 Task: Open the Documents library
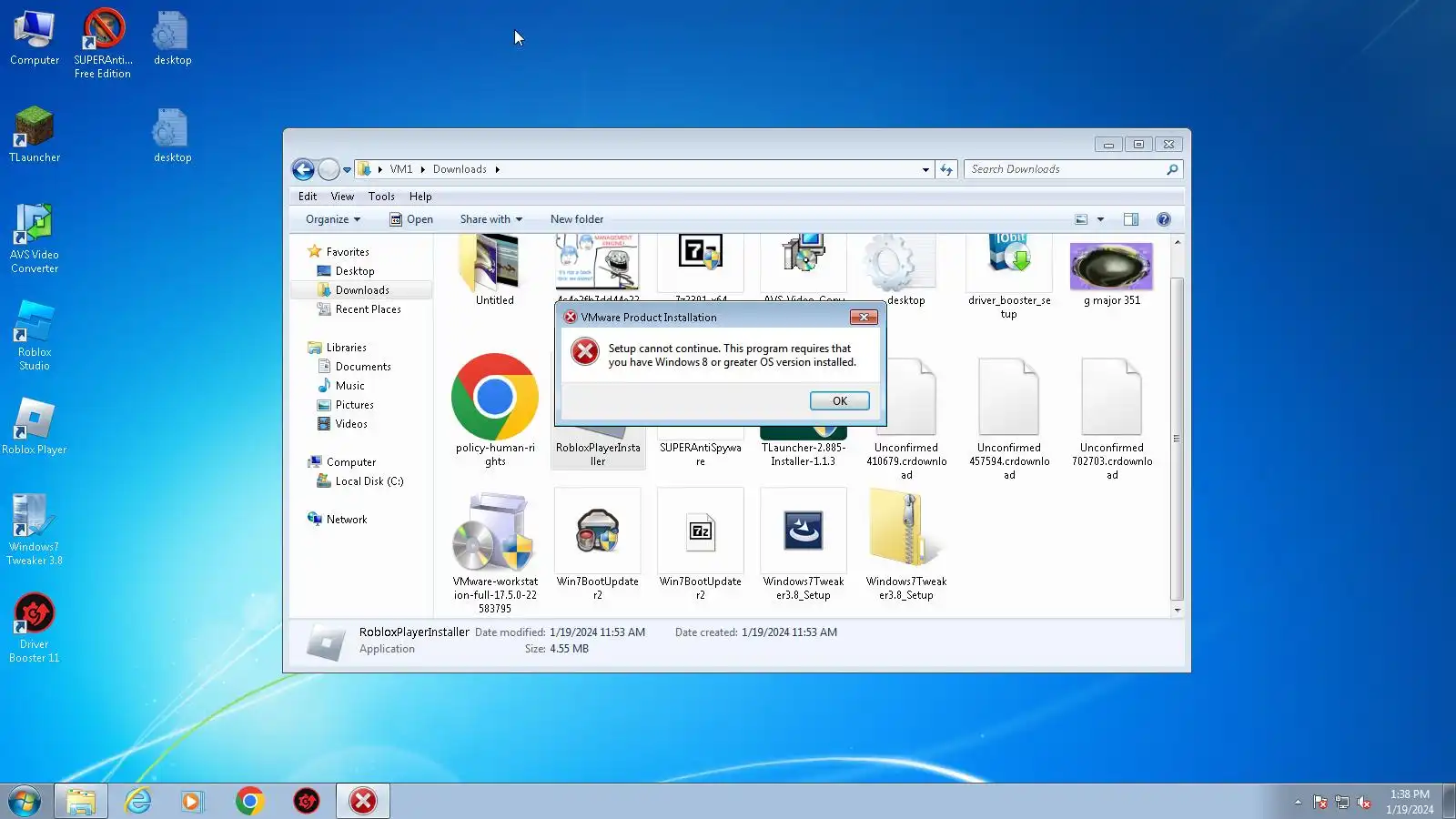(363, 367)
